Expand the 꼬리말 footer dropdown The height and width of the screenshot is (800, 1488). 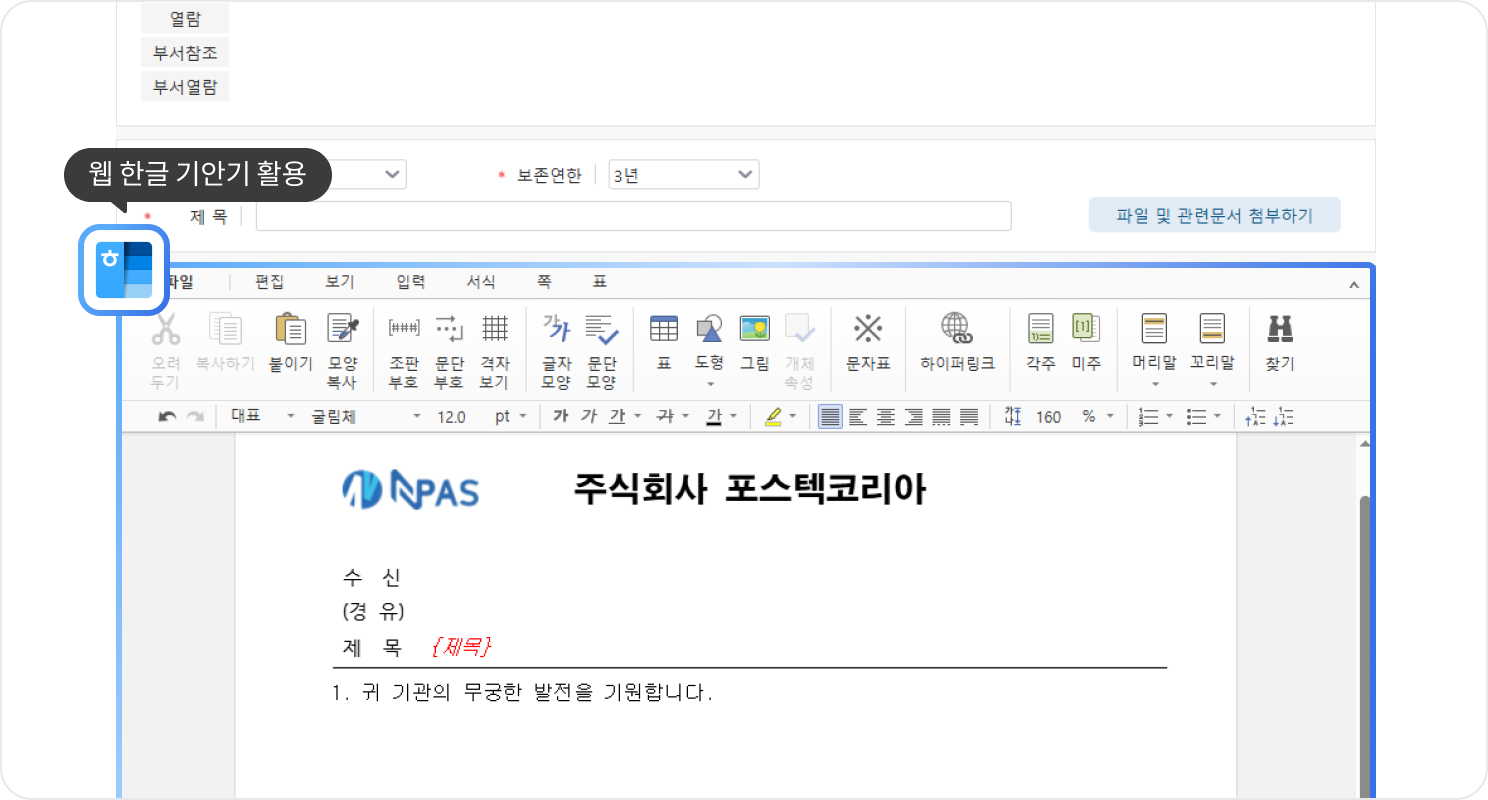pyautogui.click(x=1212, y=384)
